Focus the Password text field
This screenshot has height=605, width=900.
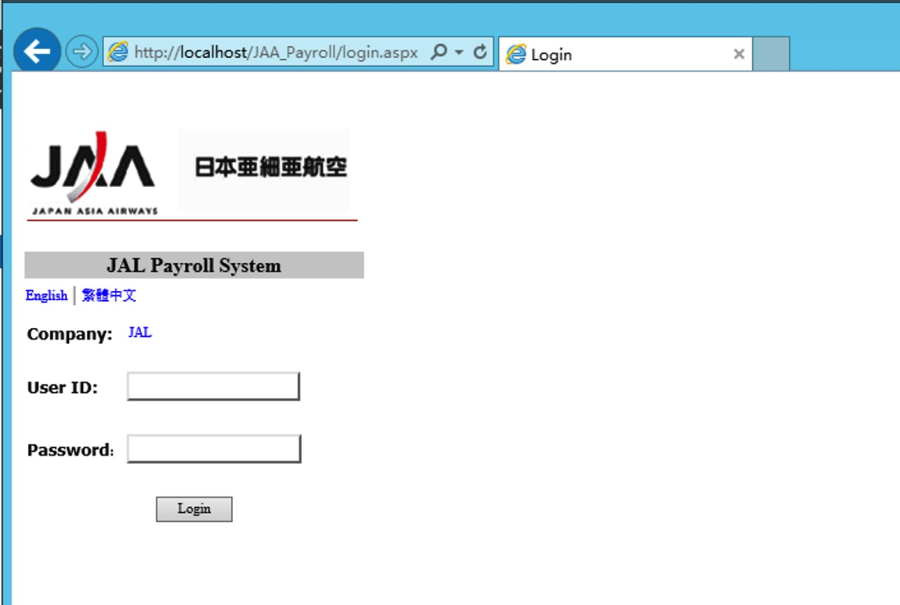click(x=213, y=450)
